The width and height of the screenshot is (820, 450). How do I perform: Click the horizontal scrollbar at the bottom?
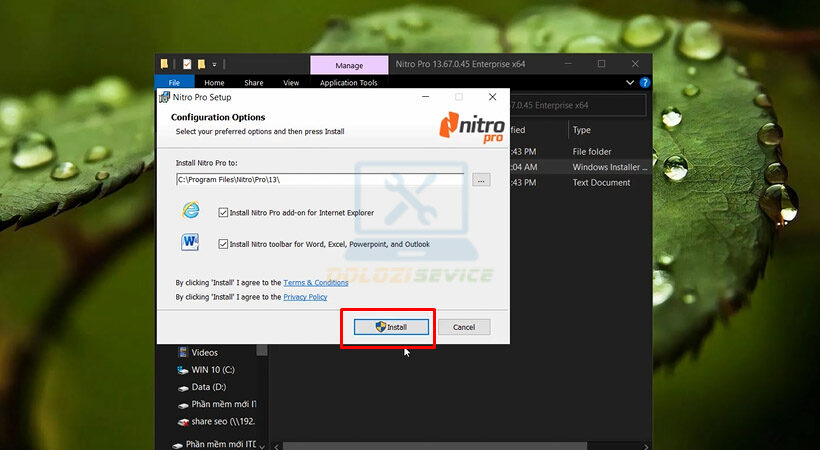(x=450, y=445)
